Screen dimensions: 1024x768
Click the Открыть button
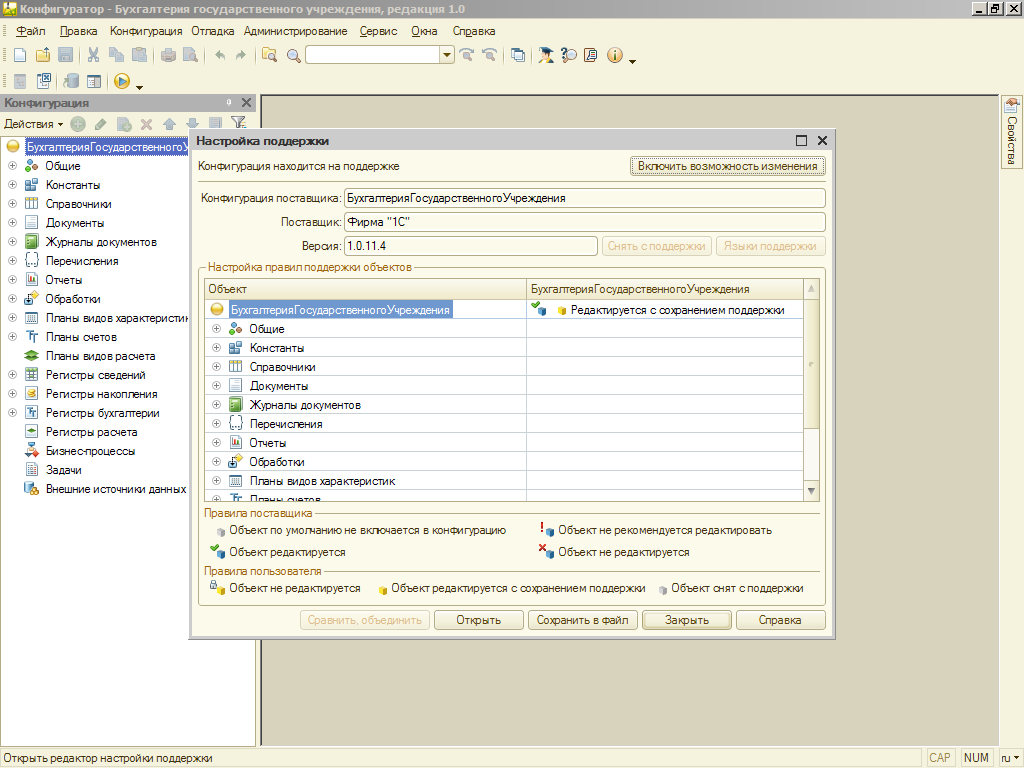click(479, 620)
